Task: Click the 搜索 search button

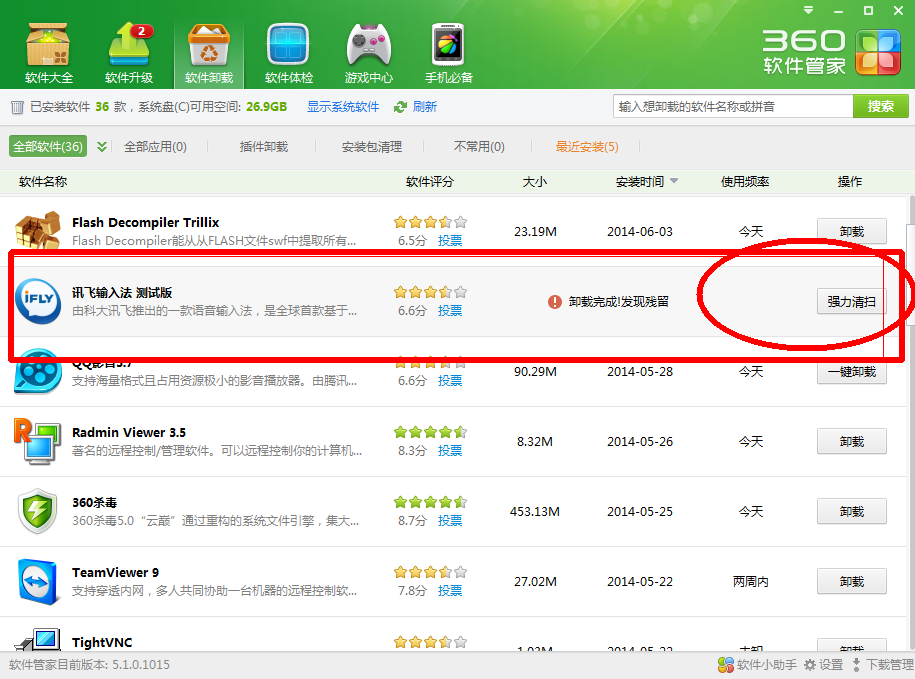Action: pos(881,106)
